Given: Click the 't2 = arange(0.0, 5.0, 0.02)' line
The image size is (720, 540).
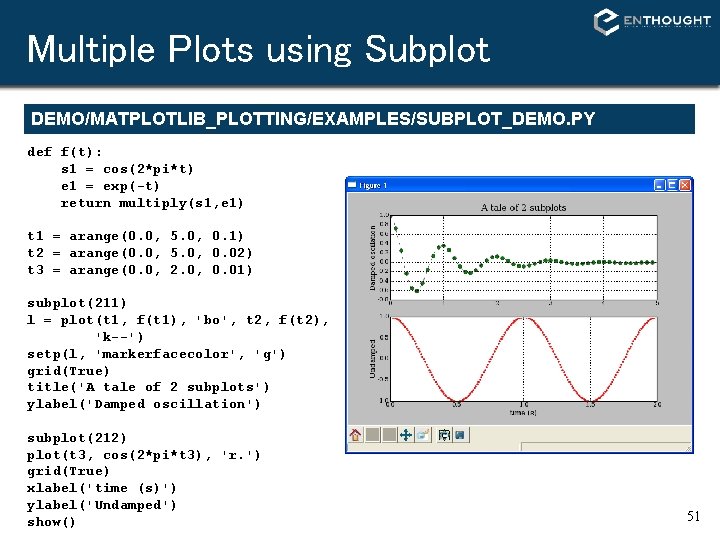Looking at the screenshot, I should pyautogui.click(x=140, y=253).
